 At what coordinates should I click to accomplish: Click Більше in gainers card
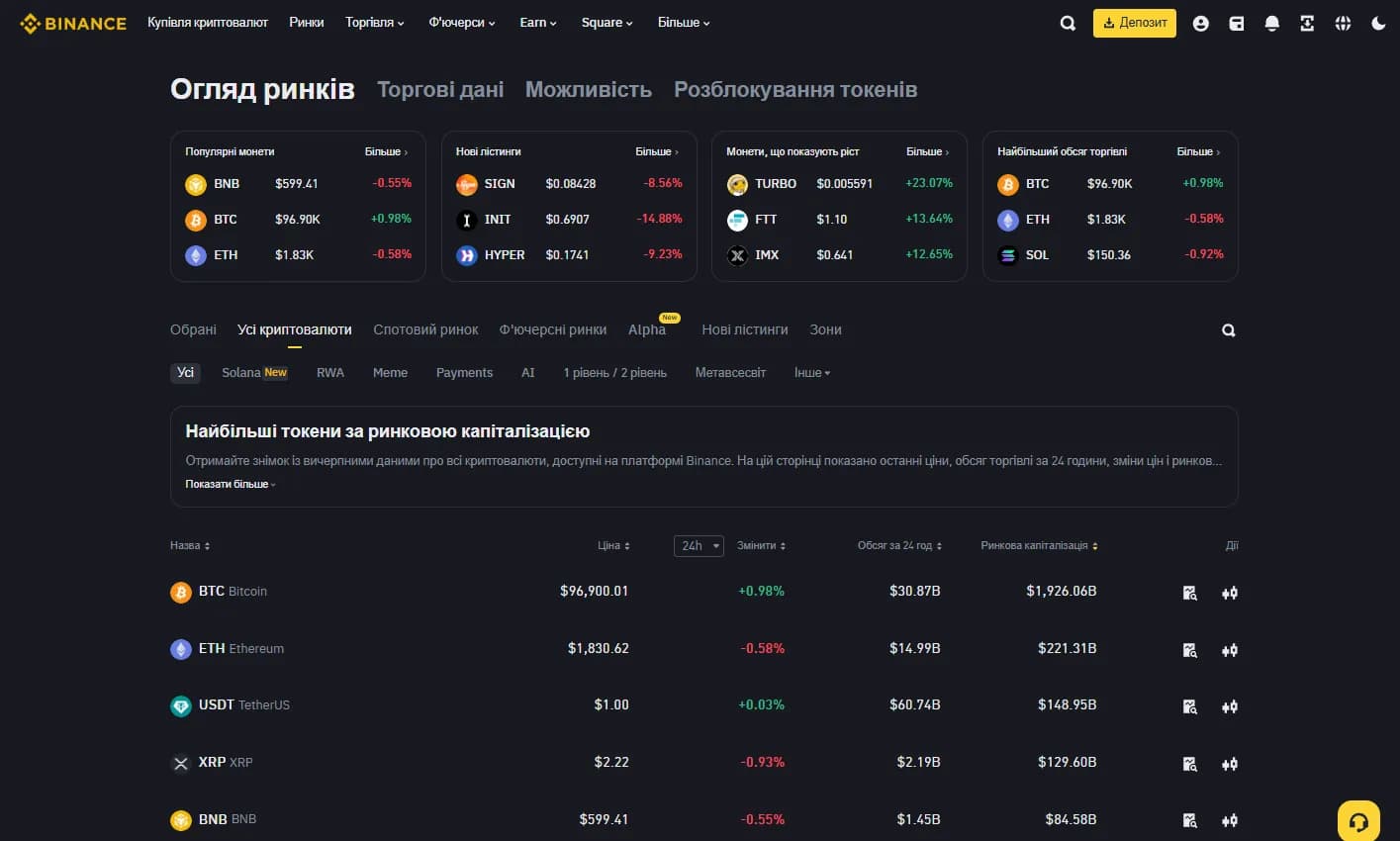929,152
